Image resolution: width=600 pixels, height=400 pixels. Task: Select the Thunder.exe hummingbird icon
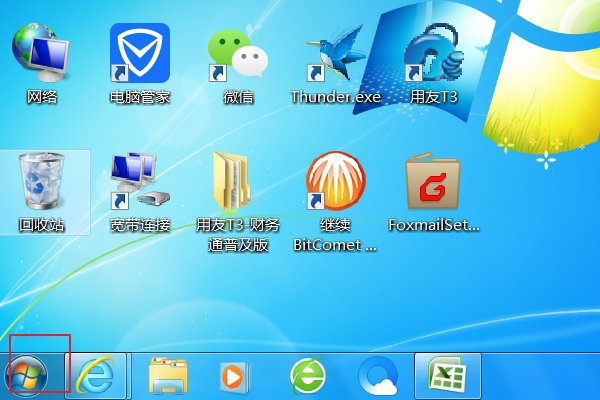[x=336, y=54]
